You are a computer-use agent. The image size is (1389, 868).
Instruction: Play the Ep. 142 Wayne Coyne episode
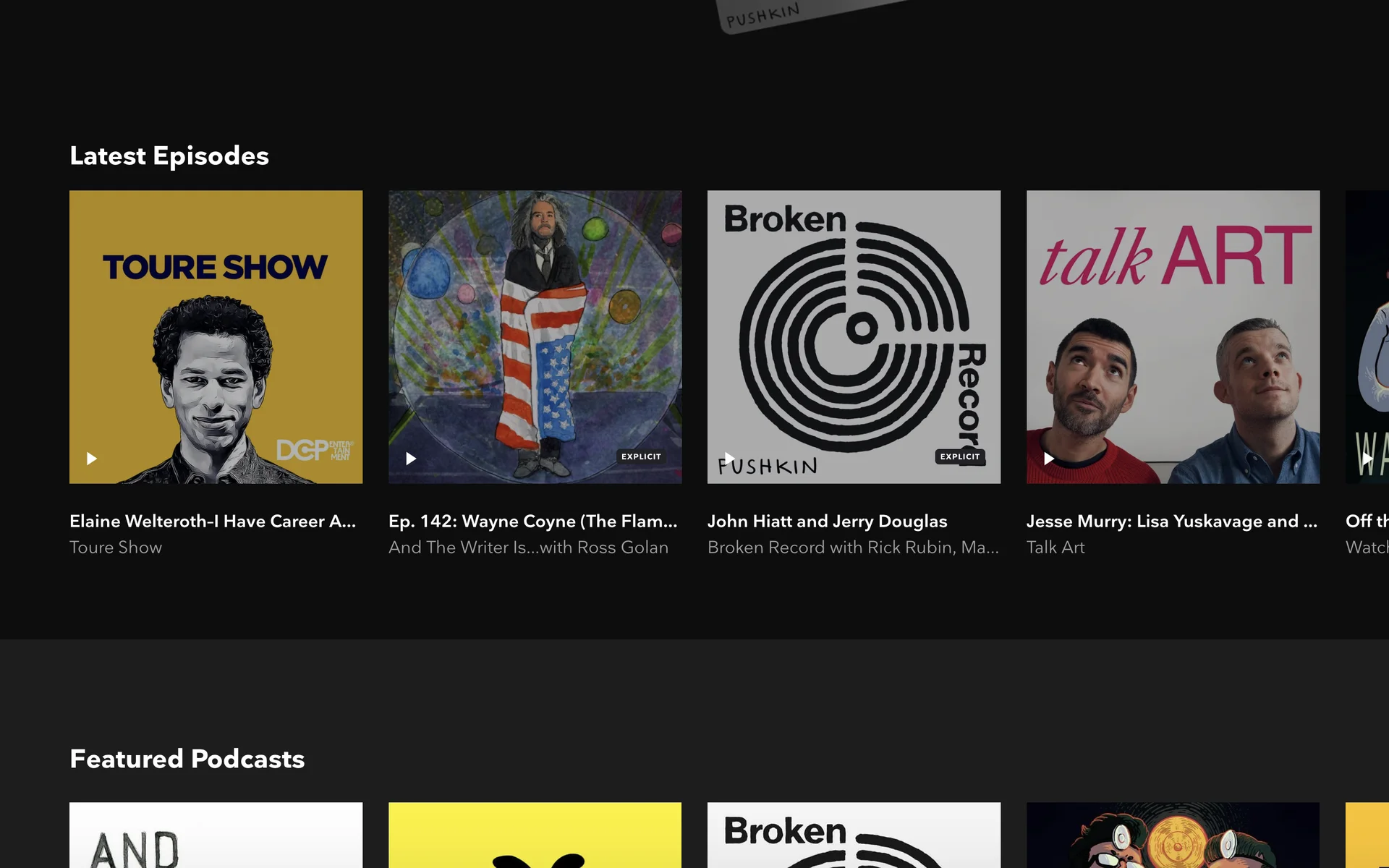point(411,459)
